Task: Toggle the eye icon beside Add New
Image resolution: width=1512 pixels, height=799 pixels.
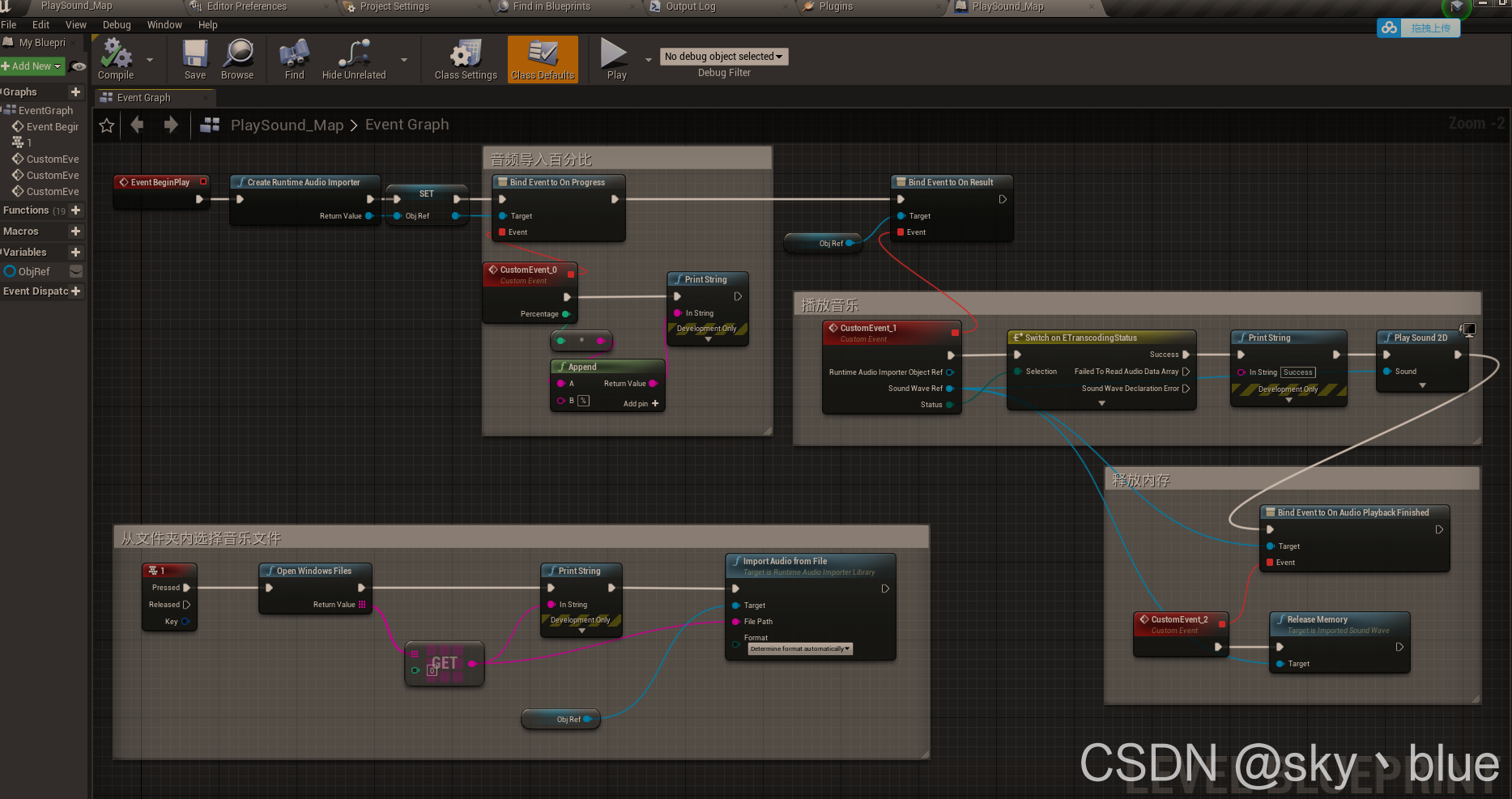Action: coord(78,66)
